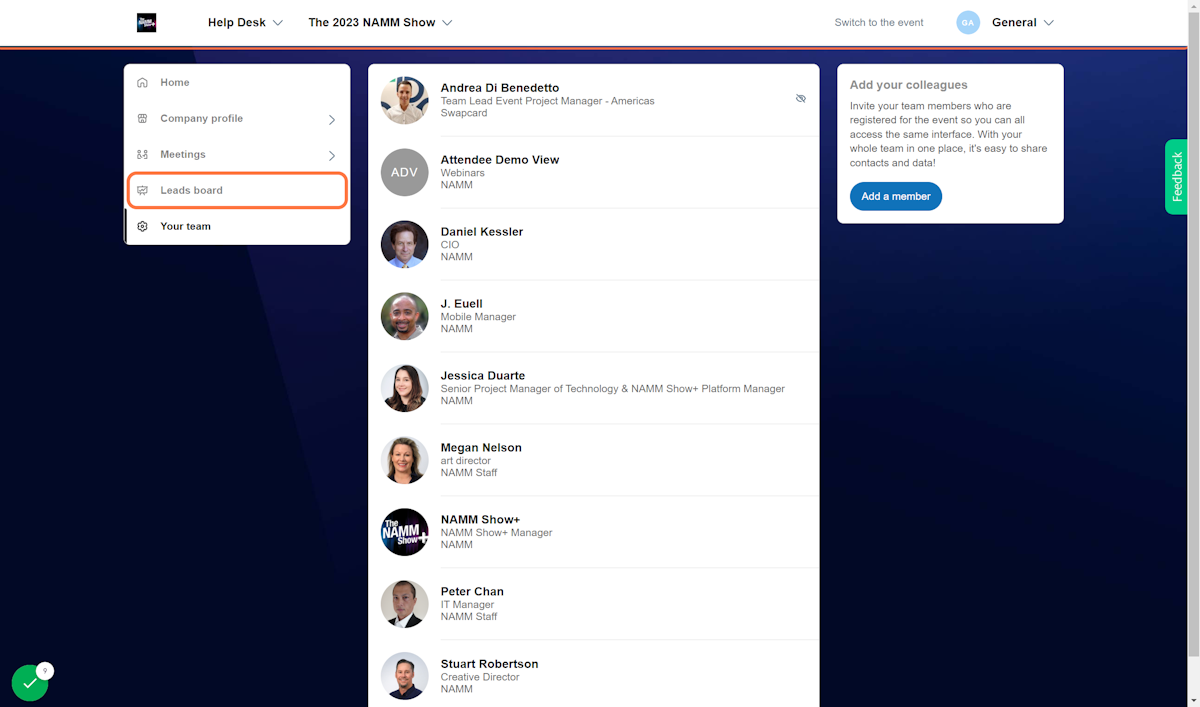Open the Feedback tab on the right edge
Screen dimensions: 1200x707
tap(1176, 177)
